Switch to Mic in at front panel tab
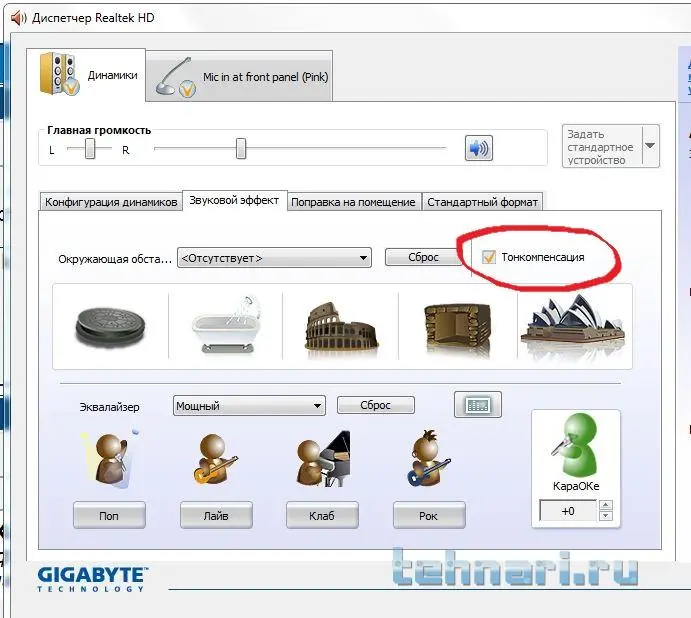 (239, 76)
